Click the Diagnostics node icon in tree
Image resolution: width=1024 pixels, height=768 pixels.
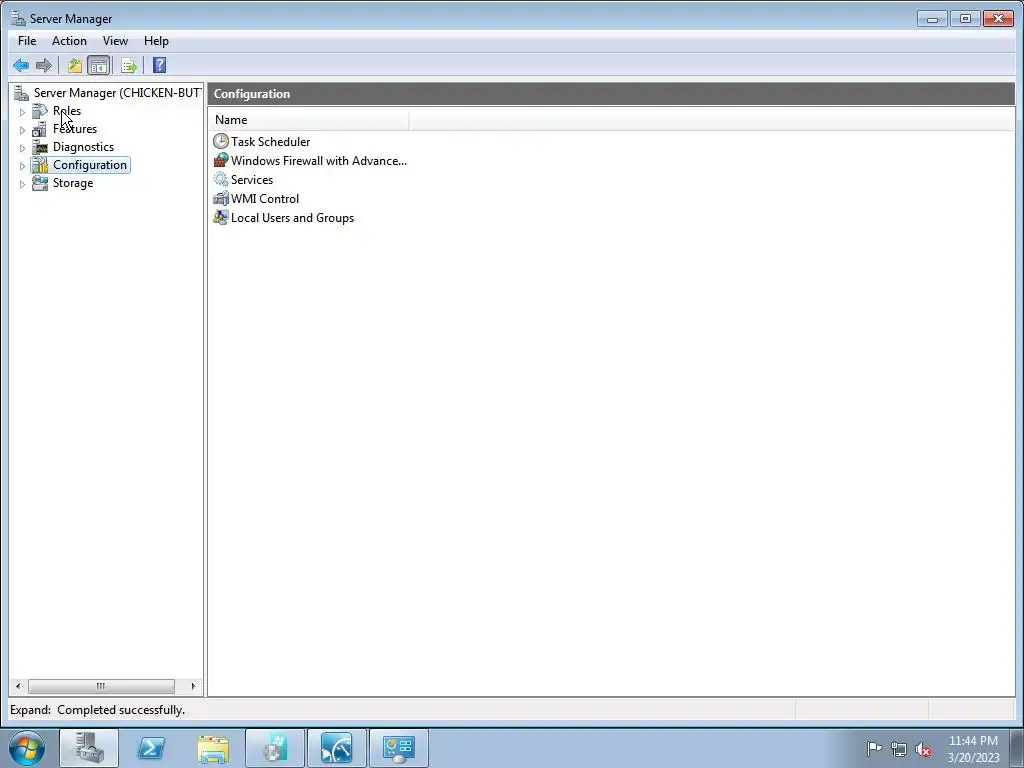click(x=40, y=147)
